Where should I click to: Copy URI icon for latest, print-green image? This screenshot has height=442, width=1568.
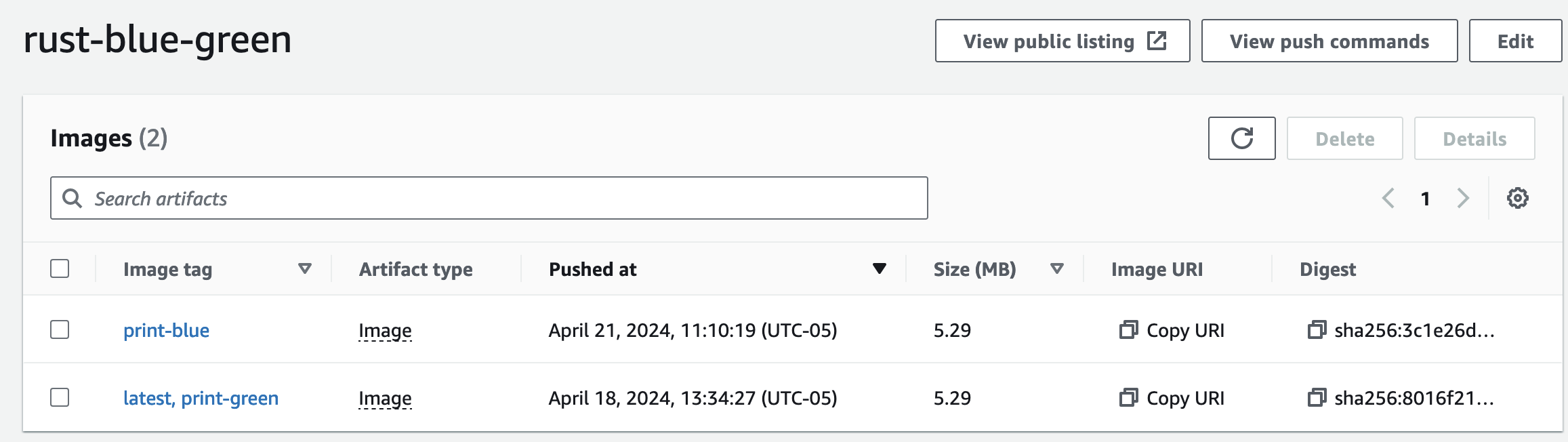pyautogui.click(x=1128, y=398)
